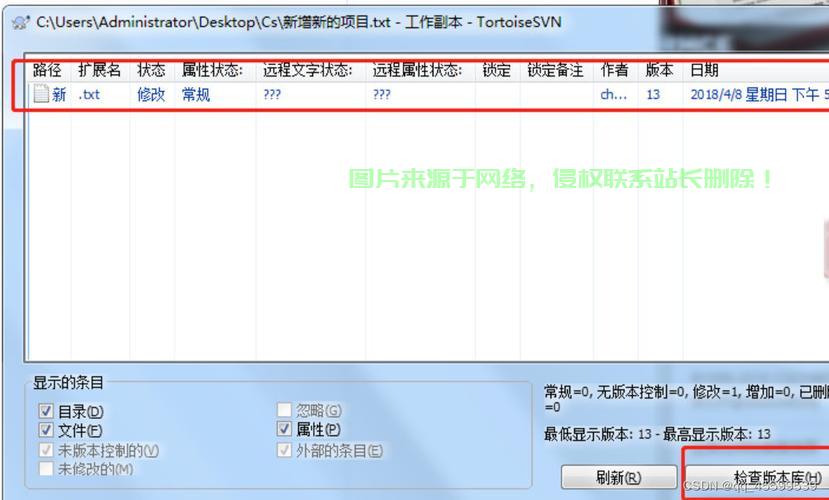Sort by the 锁定 column header
The image size is (829, 500).
tap(496, 70)
